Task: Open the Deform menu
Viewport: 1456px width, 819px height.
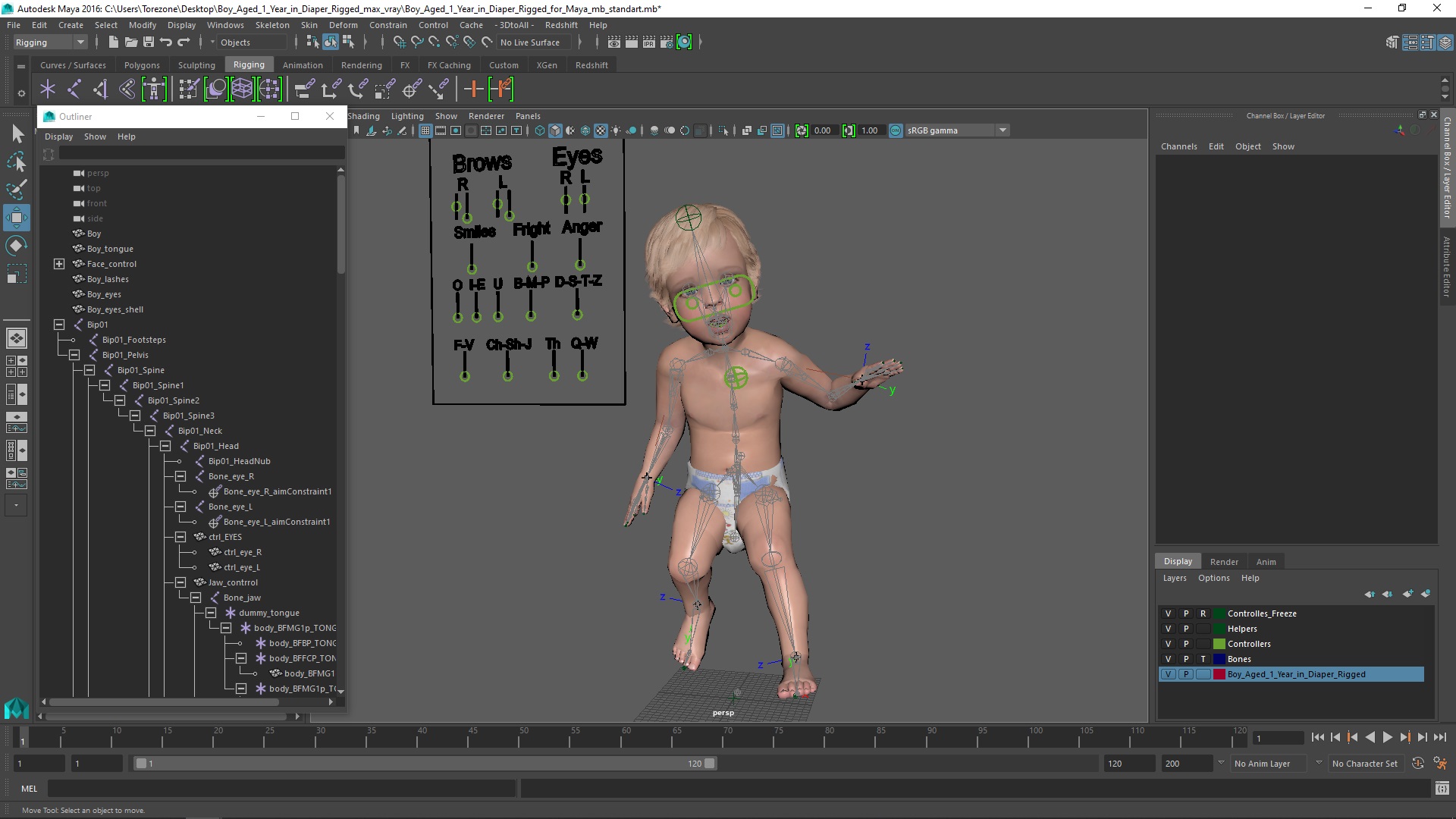Action: [x=343, y=25]
